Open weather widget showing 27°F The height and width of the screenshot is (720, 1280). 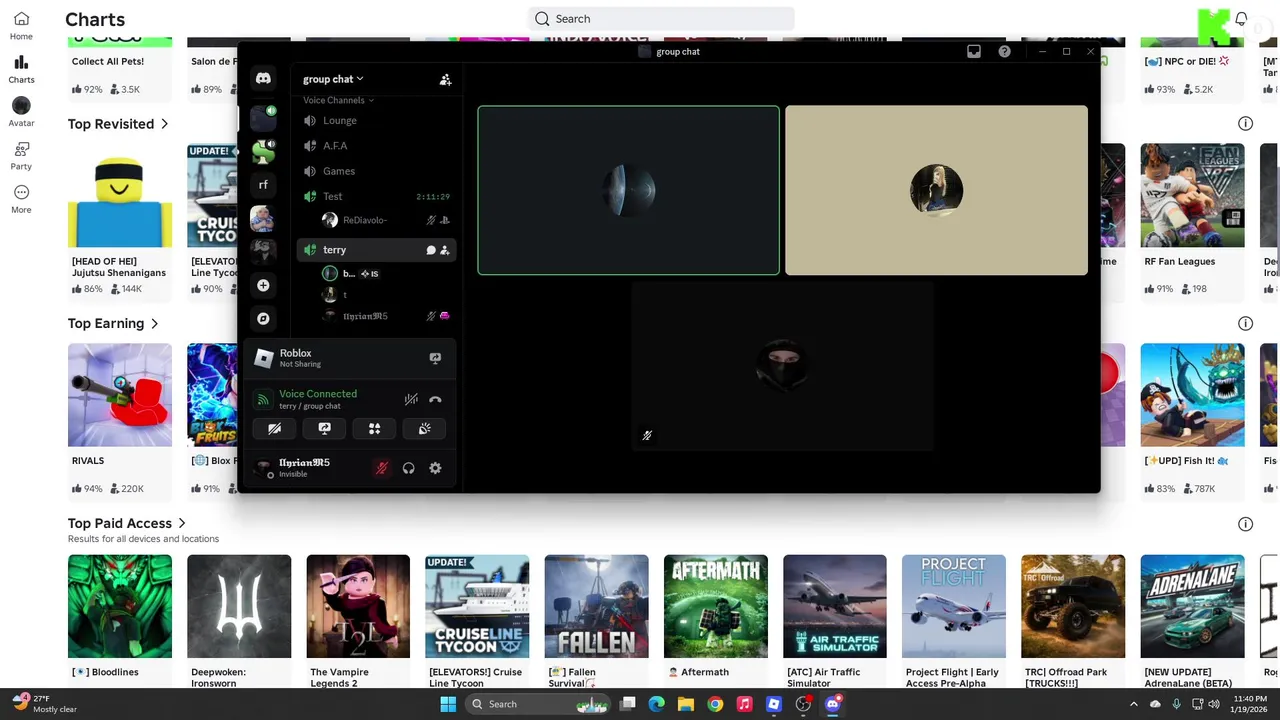[45, 704]
